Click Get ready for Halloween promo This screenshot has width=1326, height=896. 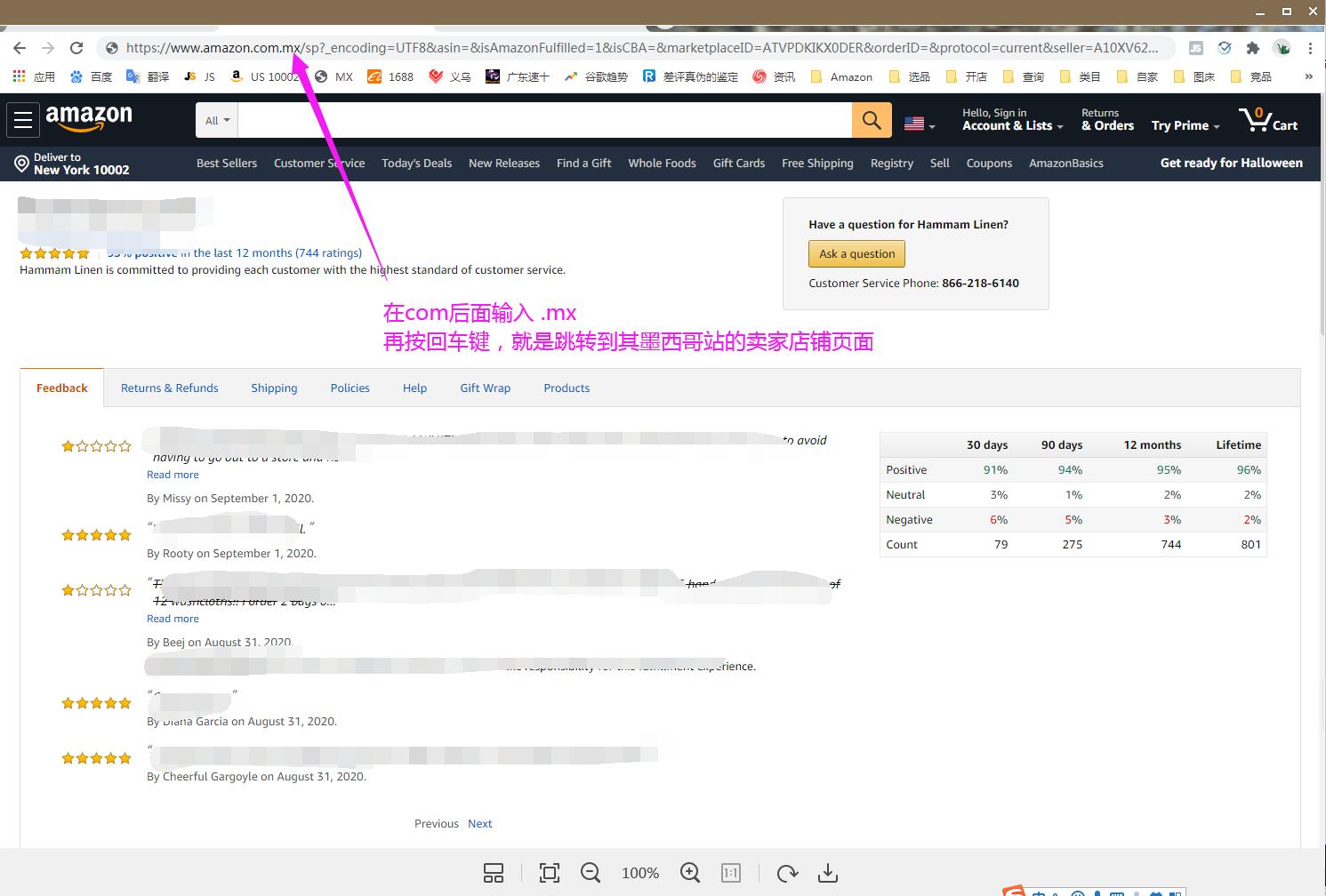tap(1231, 164)
